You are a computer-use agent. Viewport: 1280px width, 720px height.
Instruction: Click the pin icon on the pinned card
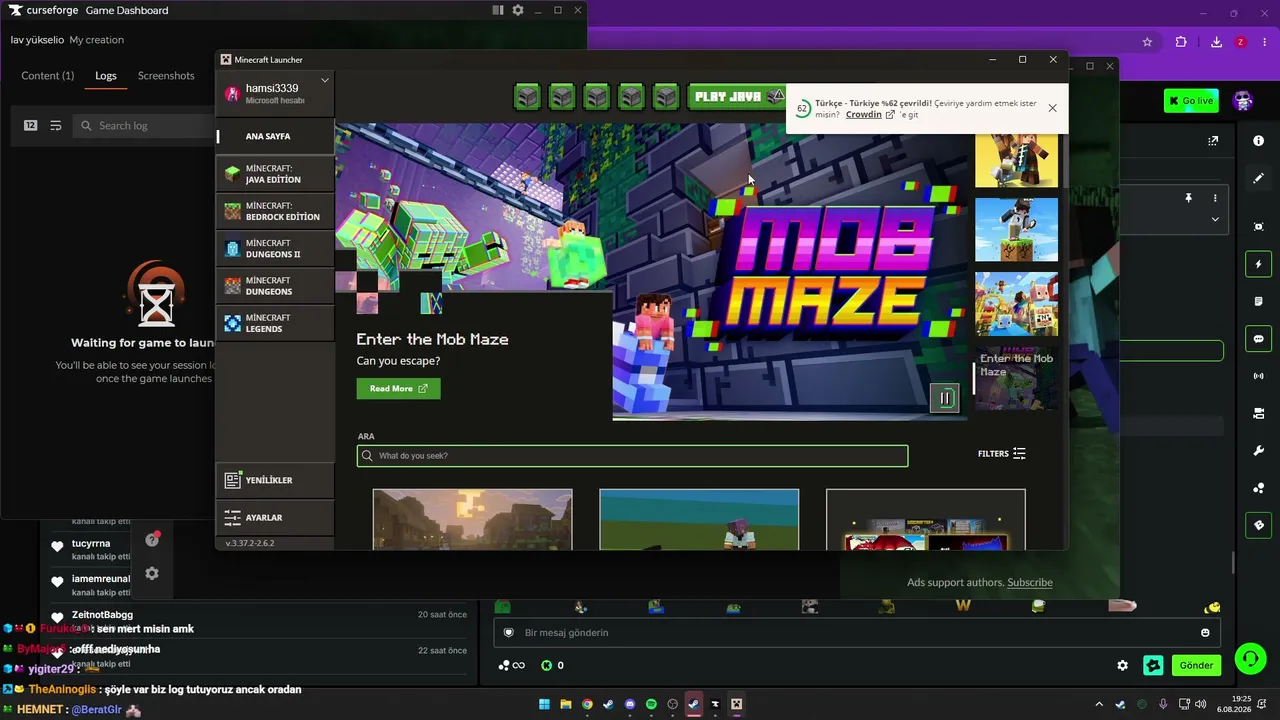[x=1188, y=198]
